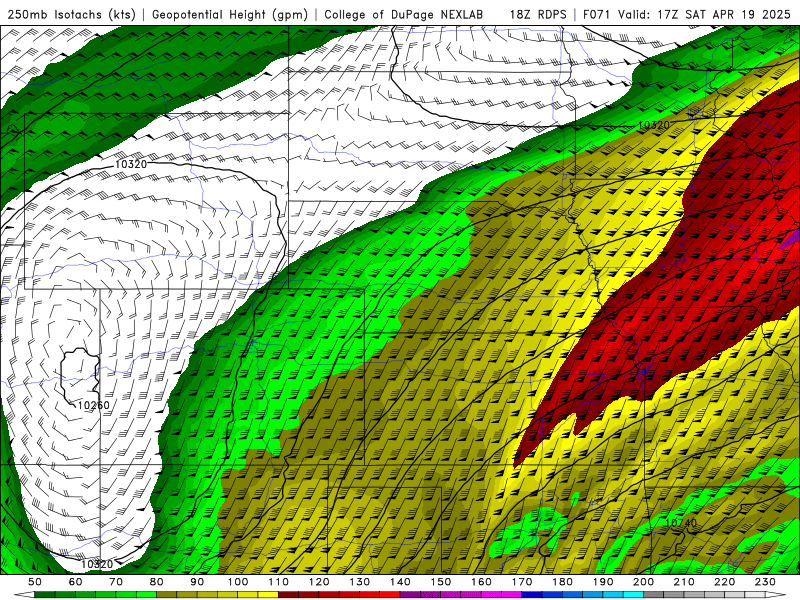Click the '180' value on the color scale
The width and height of the screenshot is (800, 600).
pos(562,582)
